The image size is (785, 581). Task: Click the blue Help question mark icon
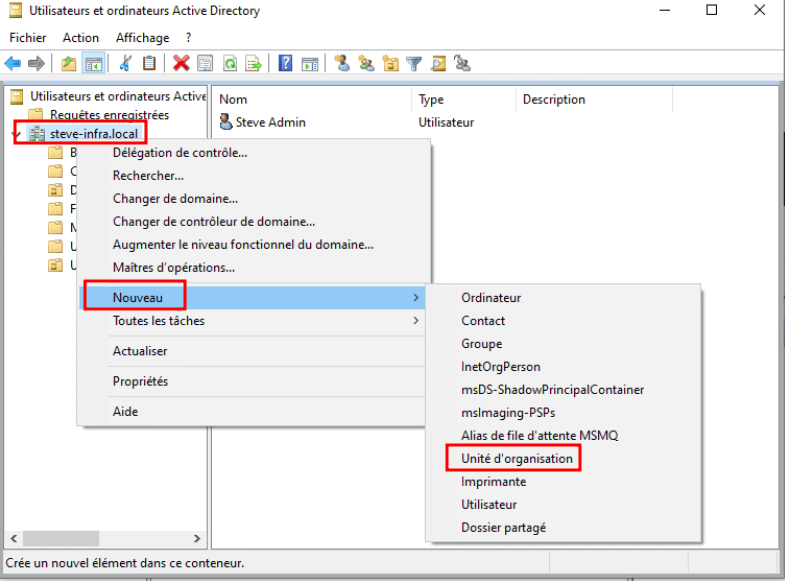[x=285, y=63]
